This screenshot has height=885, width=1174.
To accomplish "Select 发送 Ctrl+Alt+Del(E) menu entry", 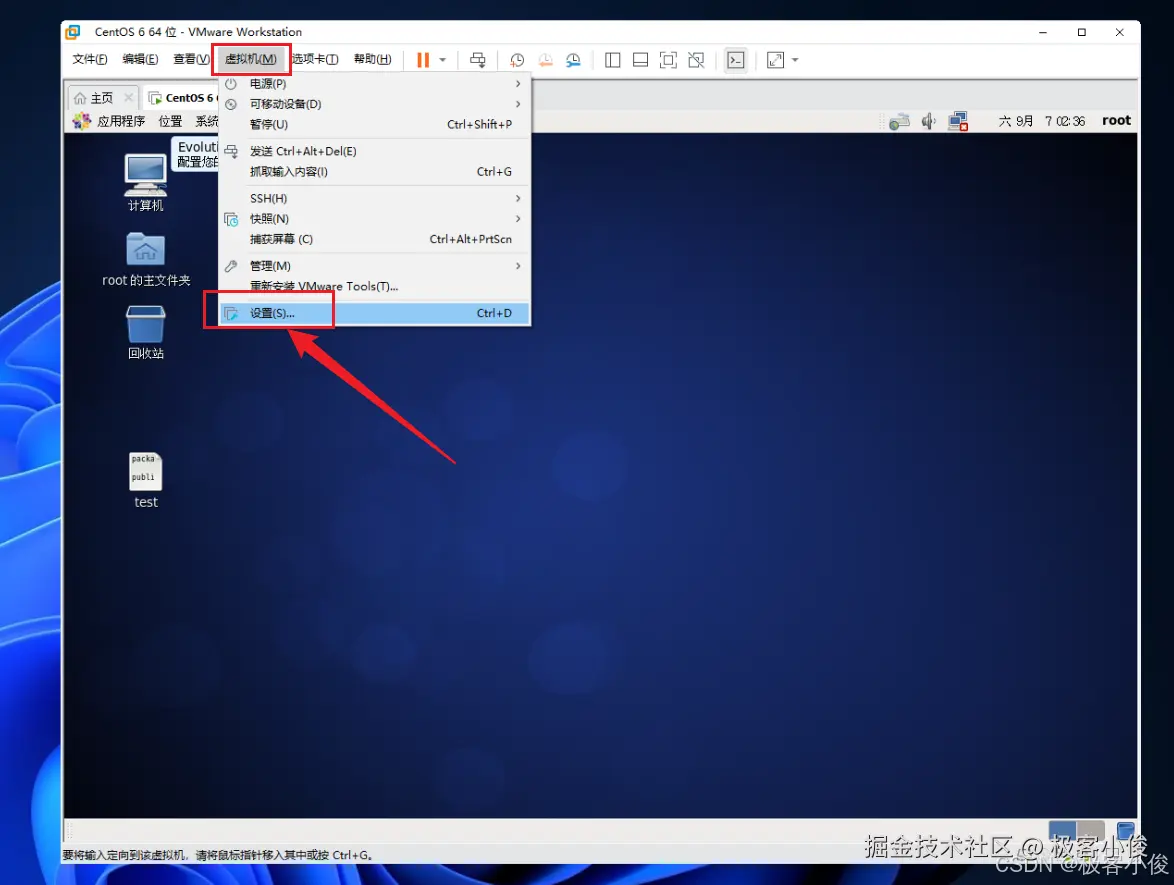I will 374,151.
